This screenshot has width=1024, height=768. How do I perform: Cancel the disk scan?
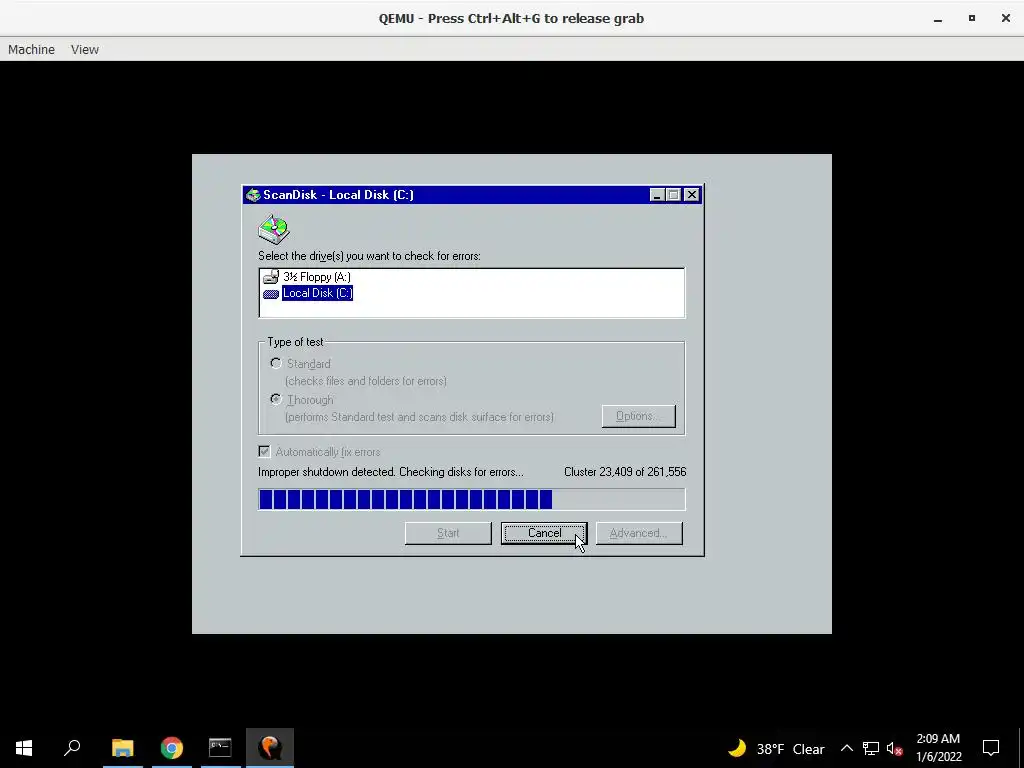[544, 533]
